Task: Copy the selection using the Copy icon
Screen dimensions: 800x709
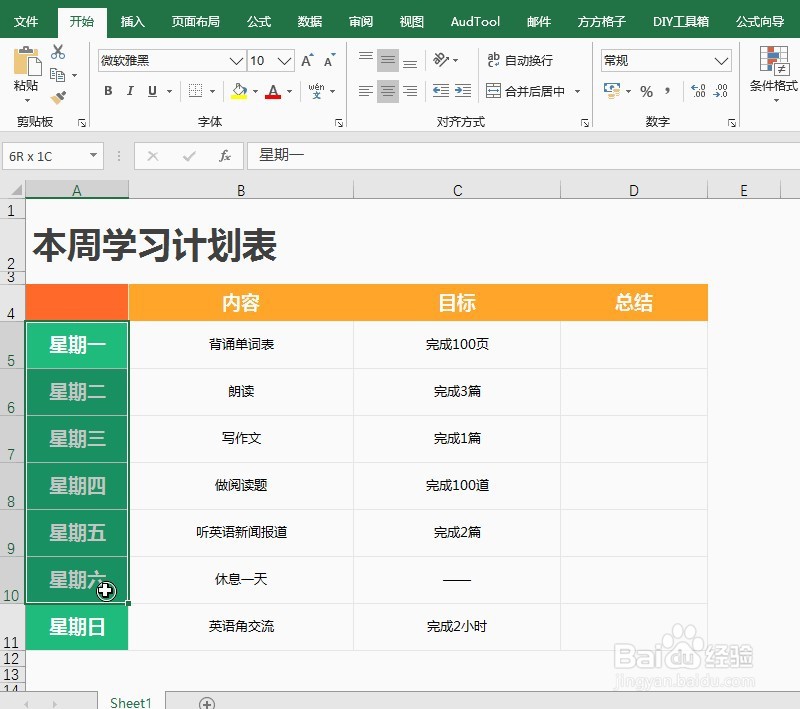Action: (59, 76)
